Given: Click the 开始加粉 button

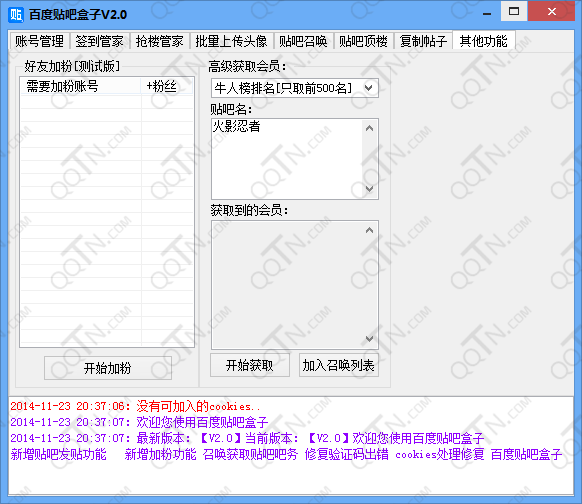Looking at the screenshot, I should [108, 368].
